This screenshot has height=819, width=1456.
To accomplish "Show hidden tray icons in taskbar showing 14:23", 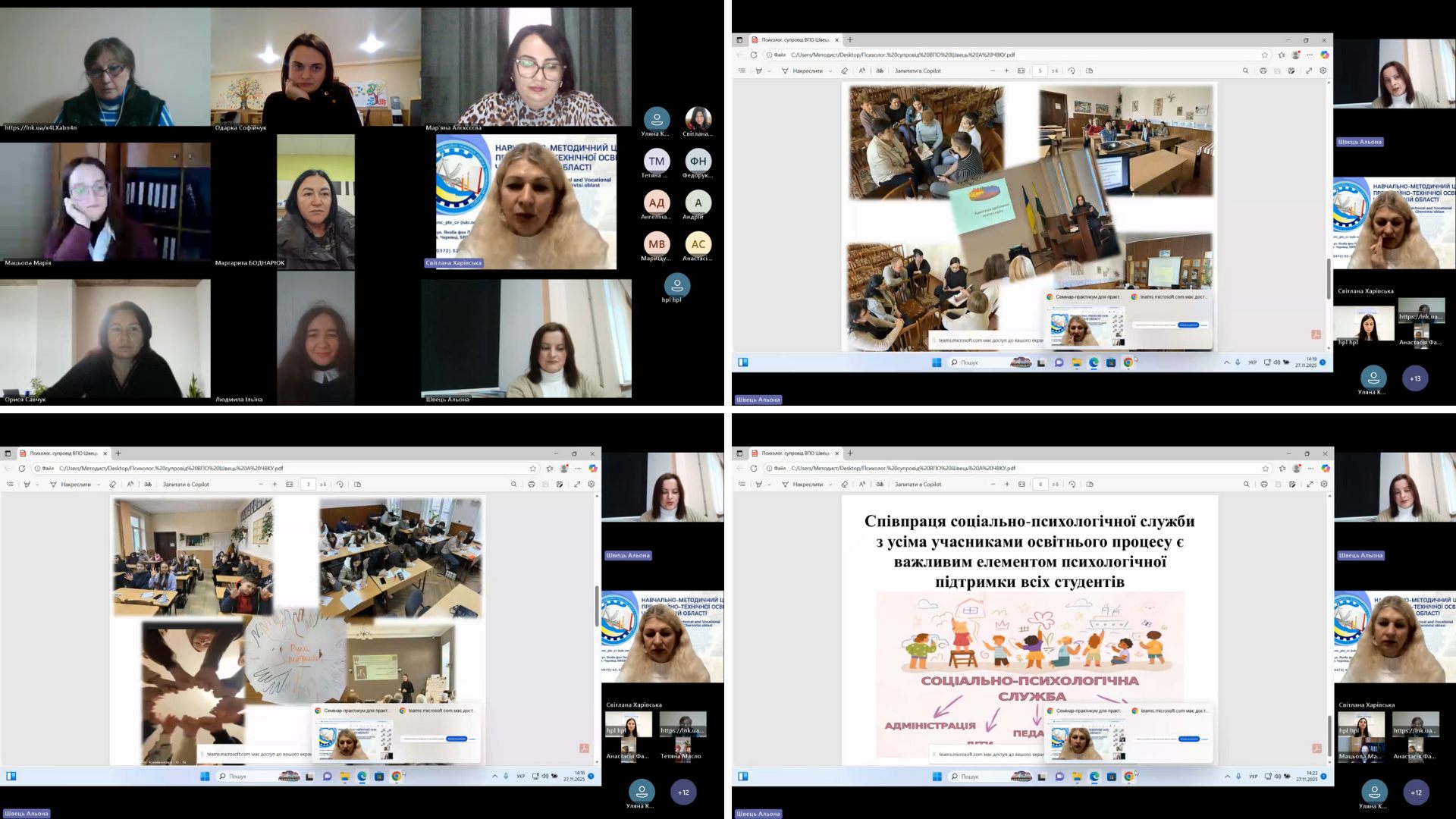I will tap(1227, 776).
